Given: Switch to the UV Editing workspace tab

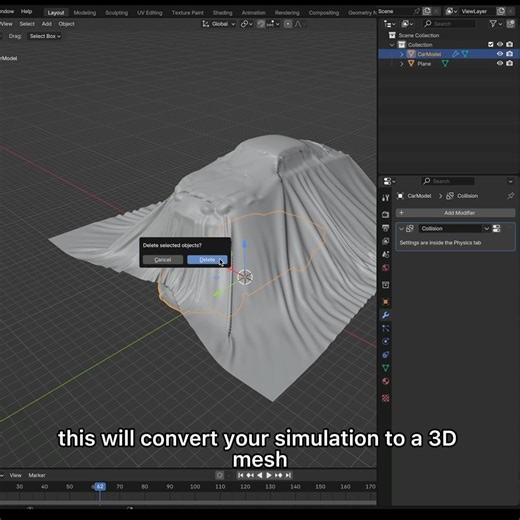Looking at the screenshot, I should click(x=150, y=13).
